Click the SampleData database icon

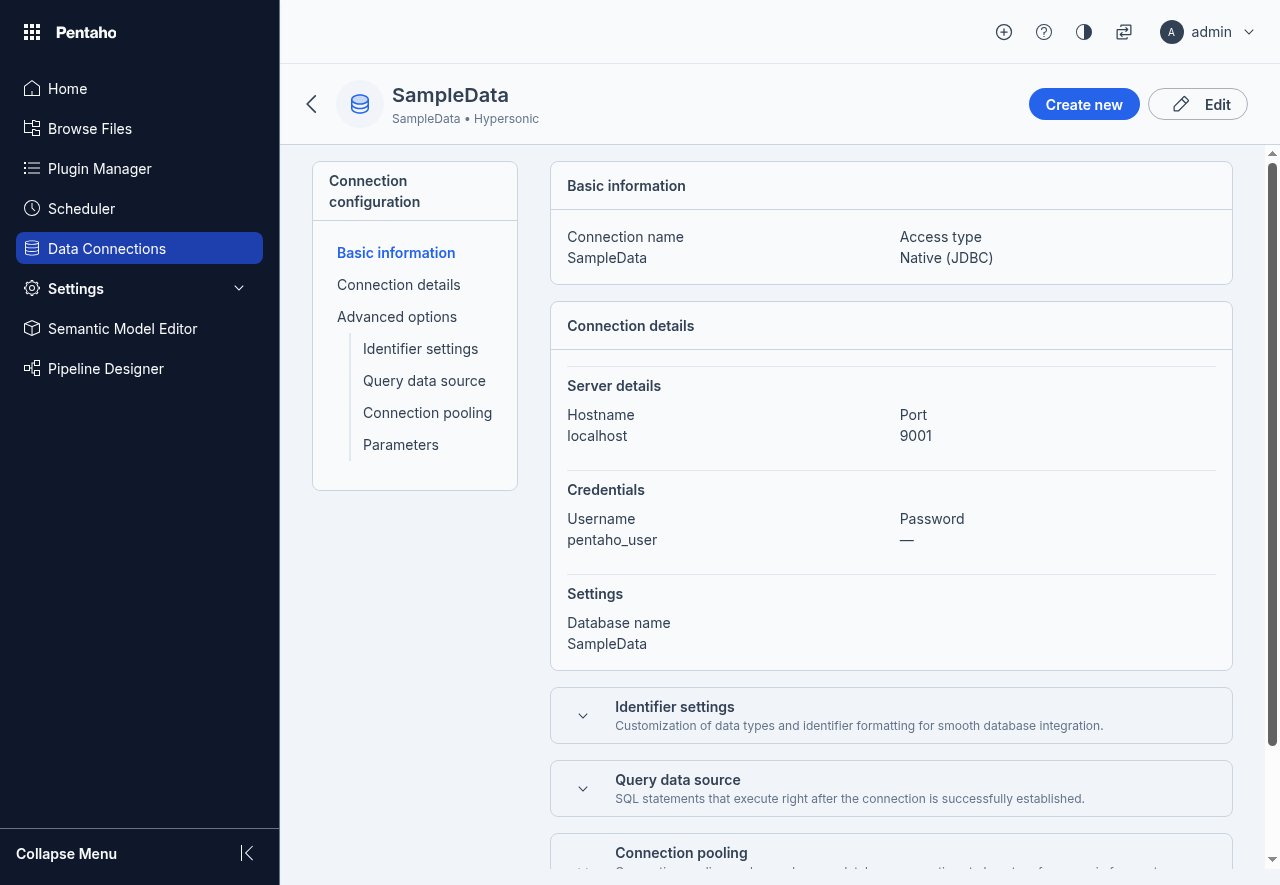(360, 104)
